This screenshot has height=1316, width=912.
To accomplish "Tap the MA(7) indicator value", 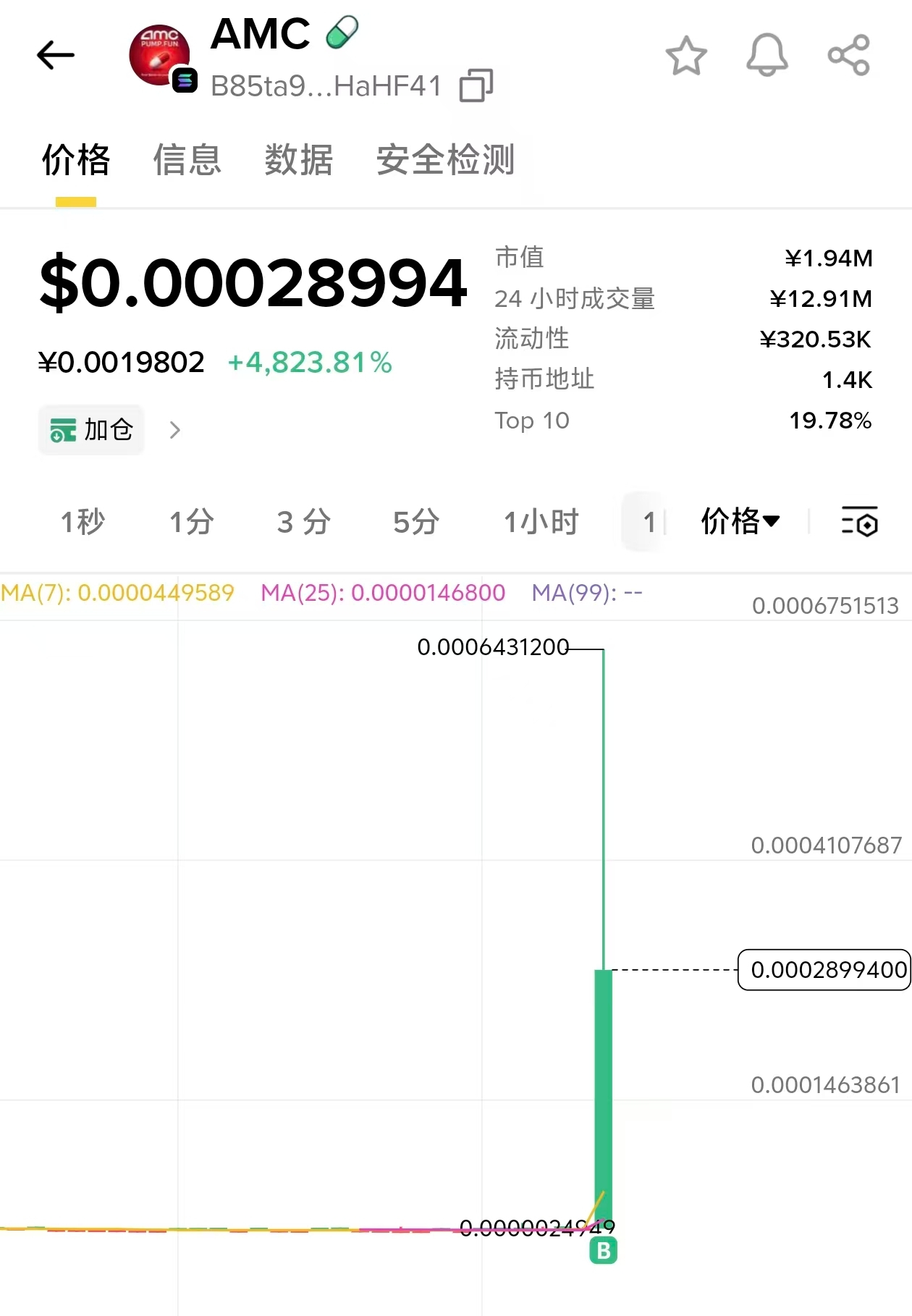I will coord(117,593).
